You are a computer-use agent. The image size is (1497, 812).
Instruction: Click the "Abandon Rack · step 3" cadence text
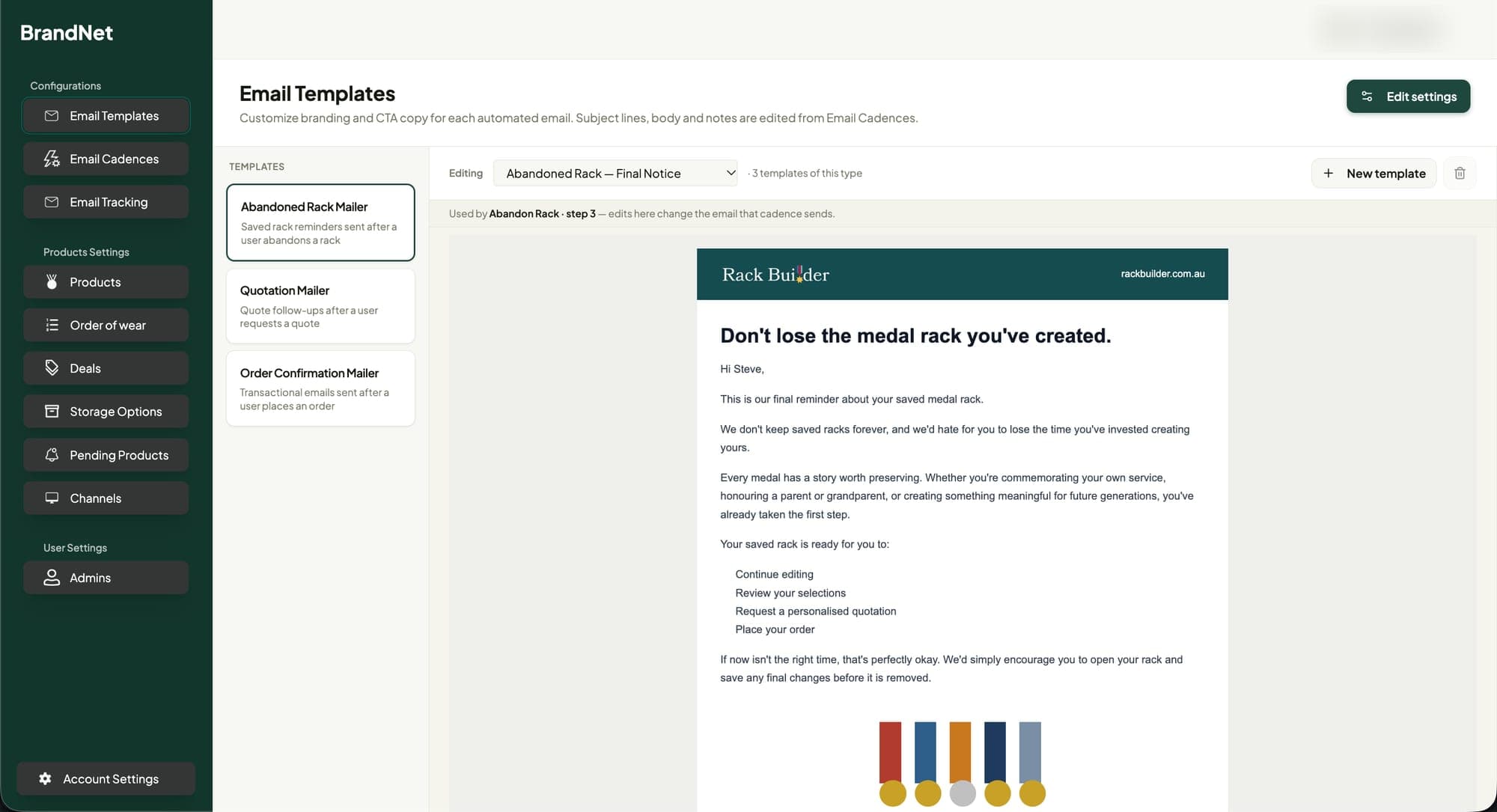coord(542,214)
